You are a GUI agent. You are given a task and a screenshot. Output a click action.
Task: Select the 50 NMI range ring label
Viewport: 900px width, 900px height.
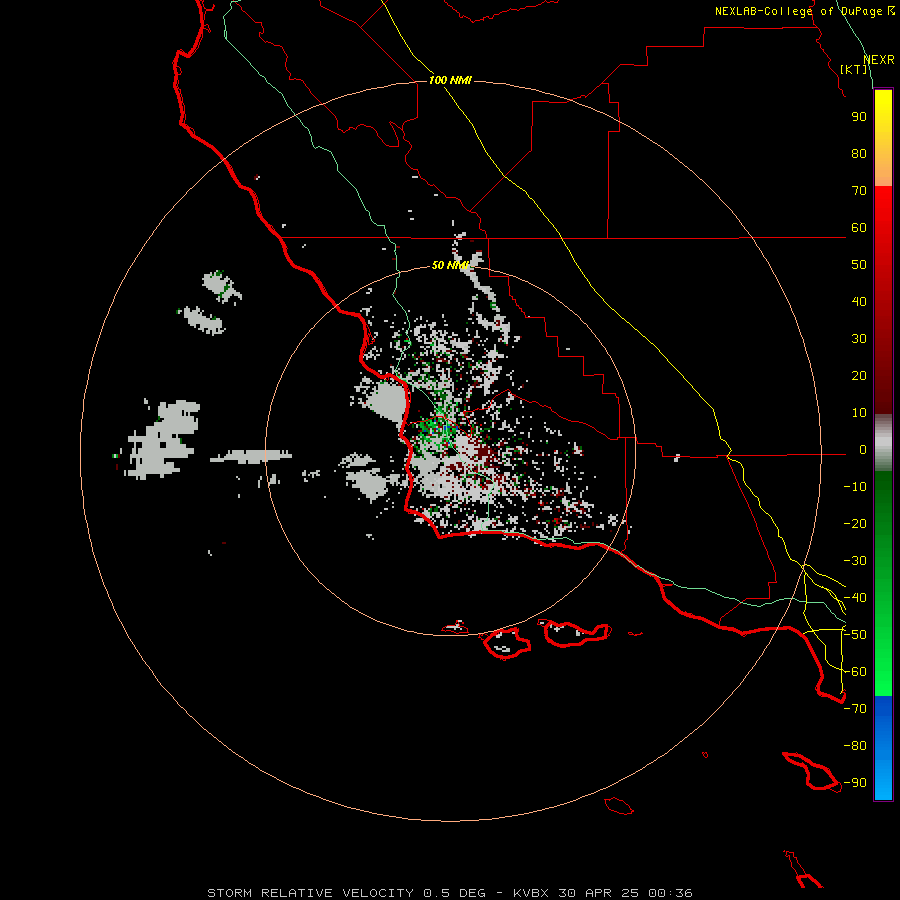pos(450,265)
